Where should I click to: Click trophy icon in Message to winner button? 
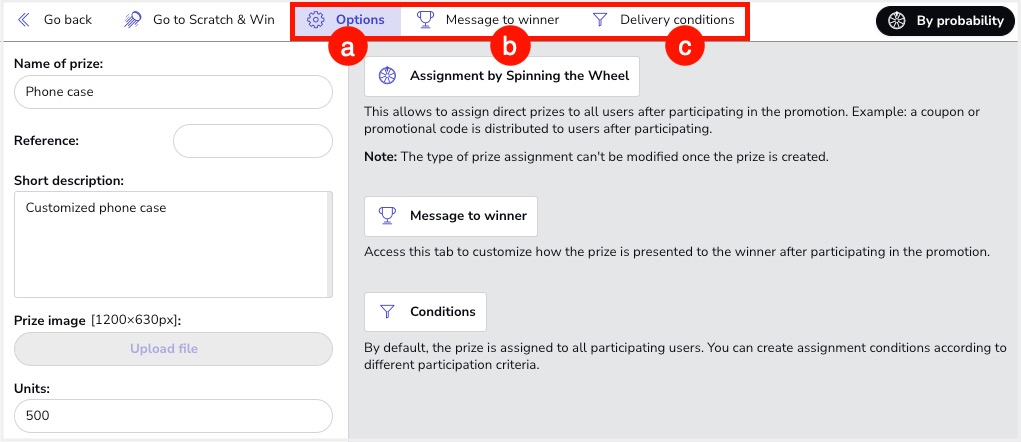[x=389, y=216]
